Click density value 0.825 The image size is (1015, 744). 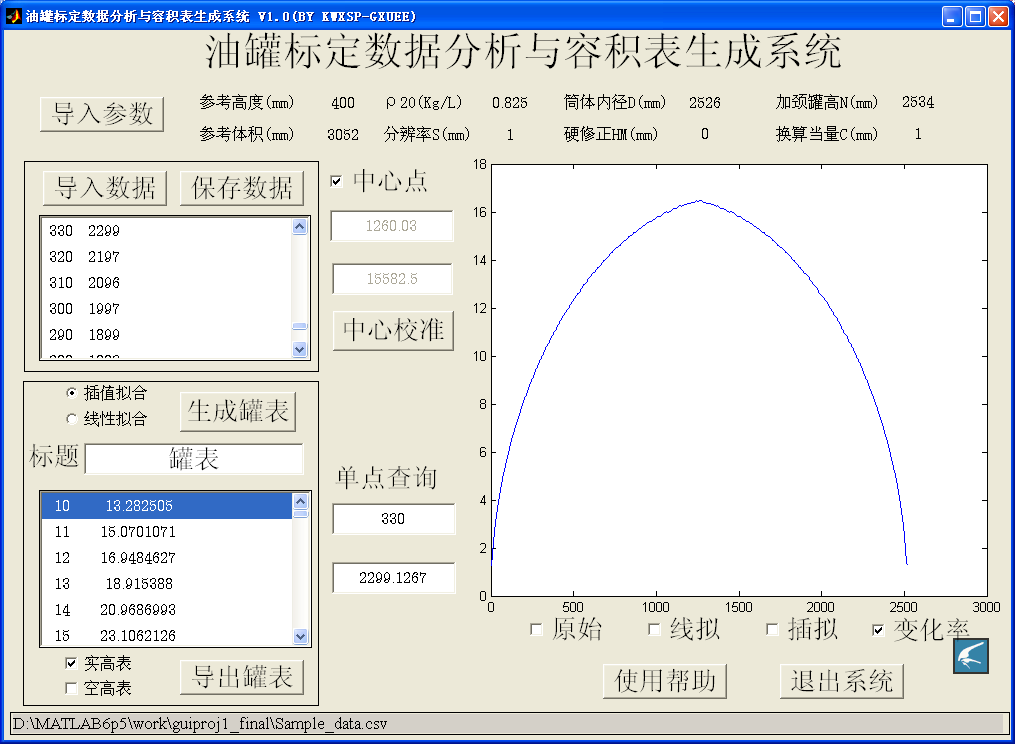[x=509, y=103]
